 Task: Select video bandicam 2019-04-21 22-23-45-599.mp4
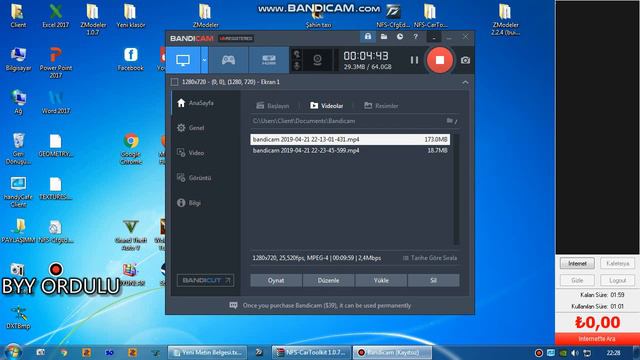350,151
